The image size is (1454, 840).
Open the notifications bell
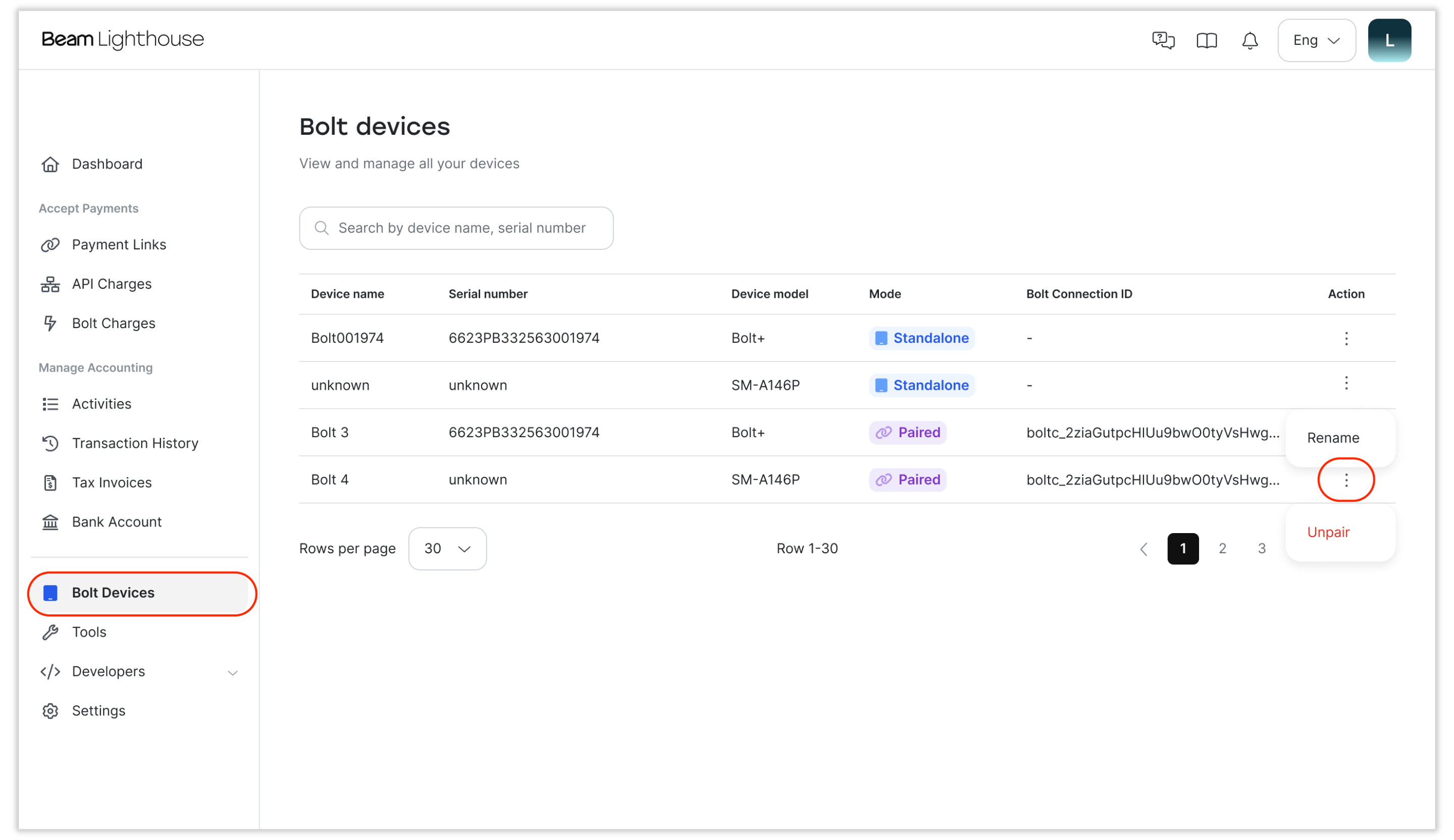(x=1250, y=40)
